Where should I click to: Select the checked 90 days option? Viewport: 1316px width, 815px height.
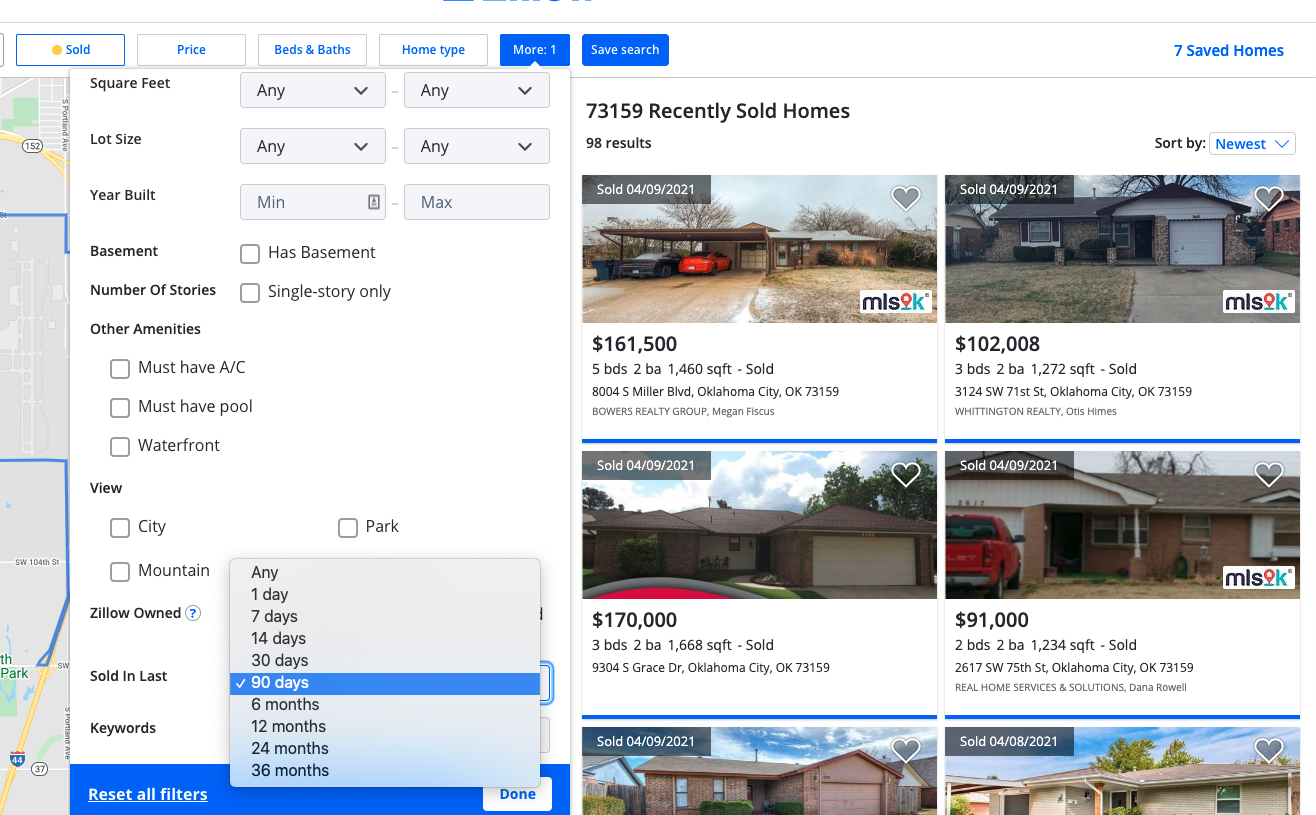pyautogui.click(x=385, y=683)
